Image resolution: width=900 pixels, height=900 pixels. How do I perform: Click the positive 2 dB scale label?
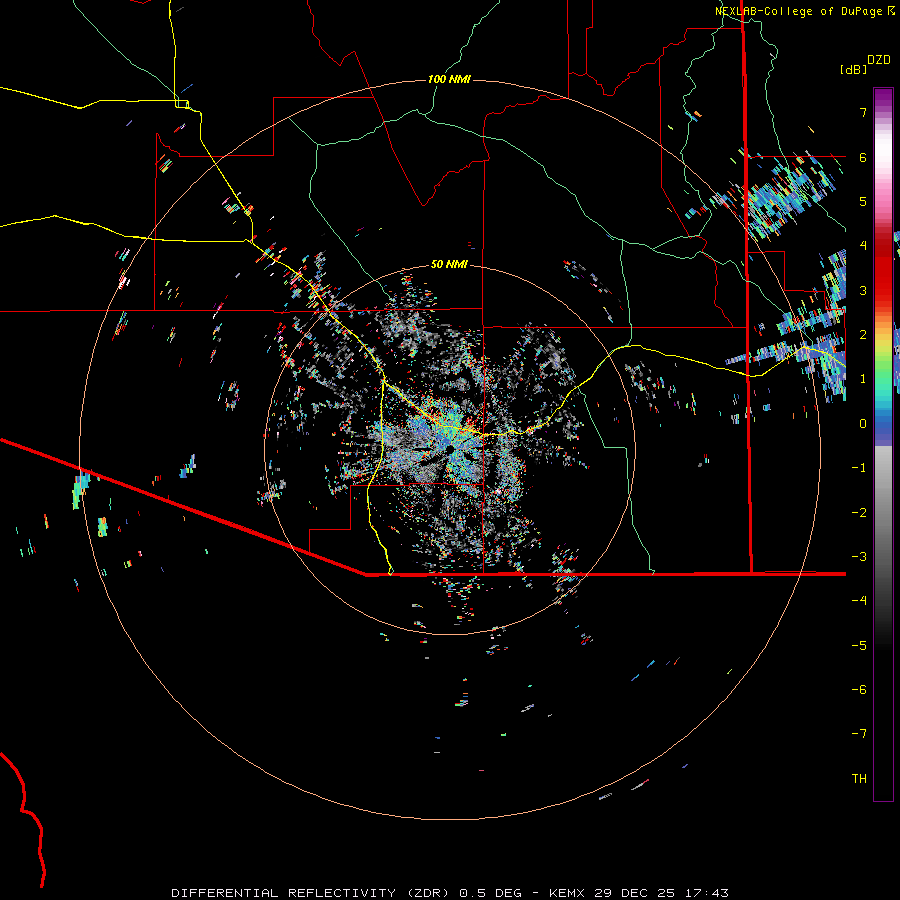click(863, 335)
